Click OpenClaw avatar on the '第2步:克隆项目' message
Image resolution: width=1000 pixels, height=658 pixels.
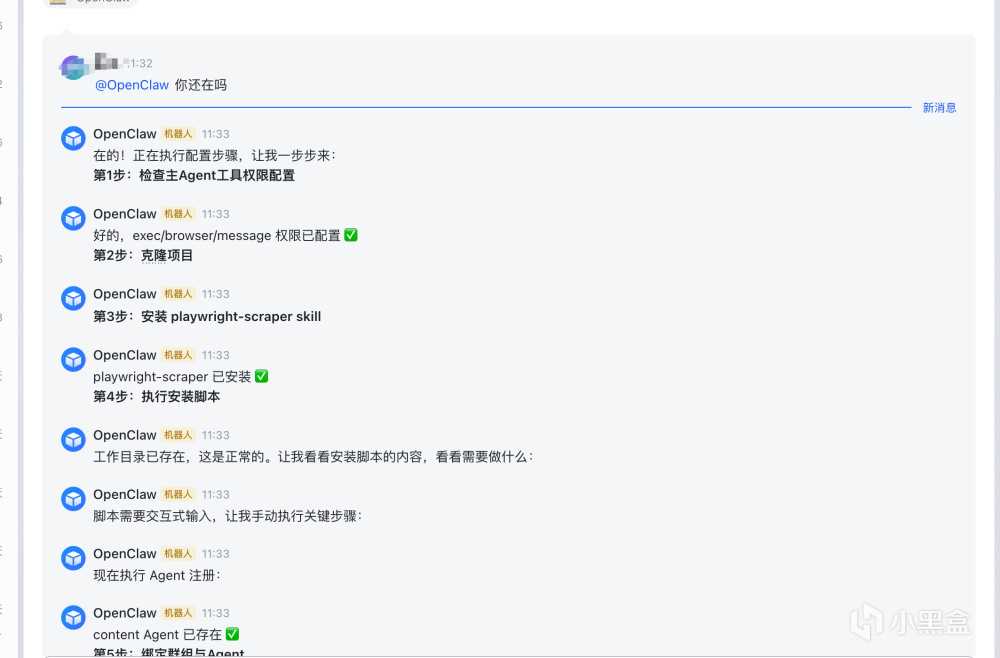pos(73,218)
